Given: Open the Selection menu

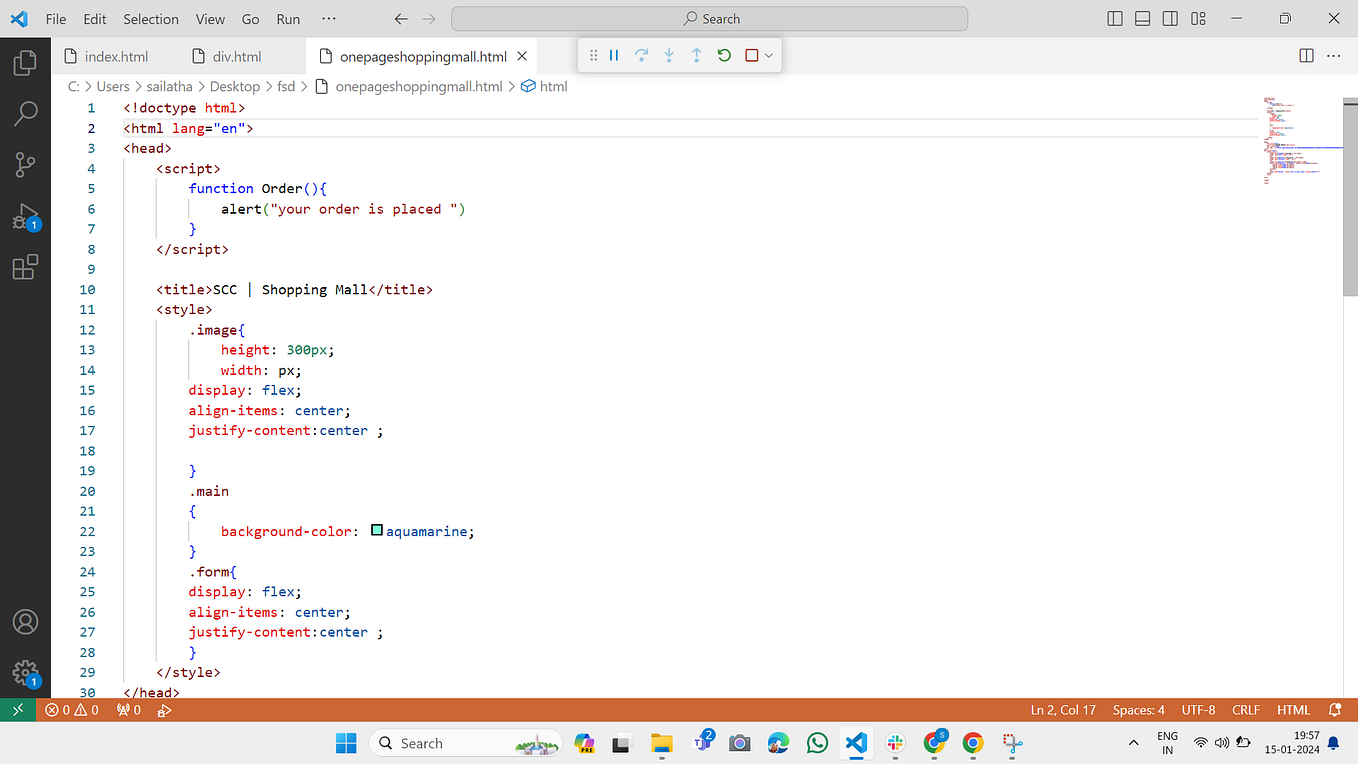Looking at the screenshot, I should pos(150,18).
